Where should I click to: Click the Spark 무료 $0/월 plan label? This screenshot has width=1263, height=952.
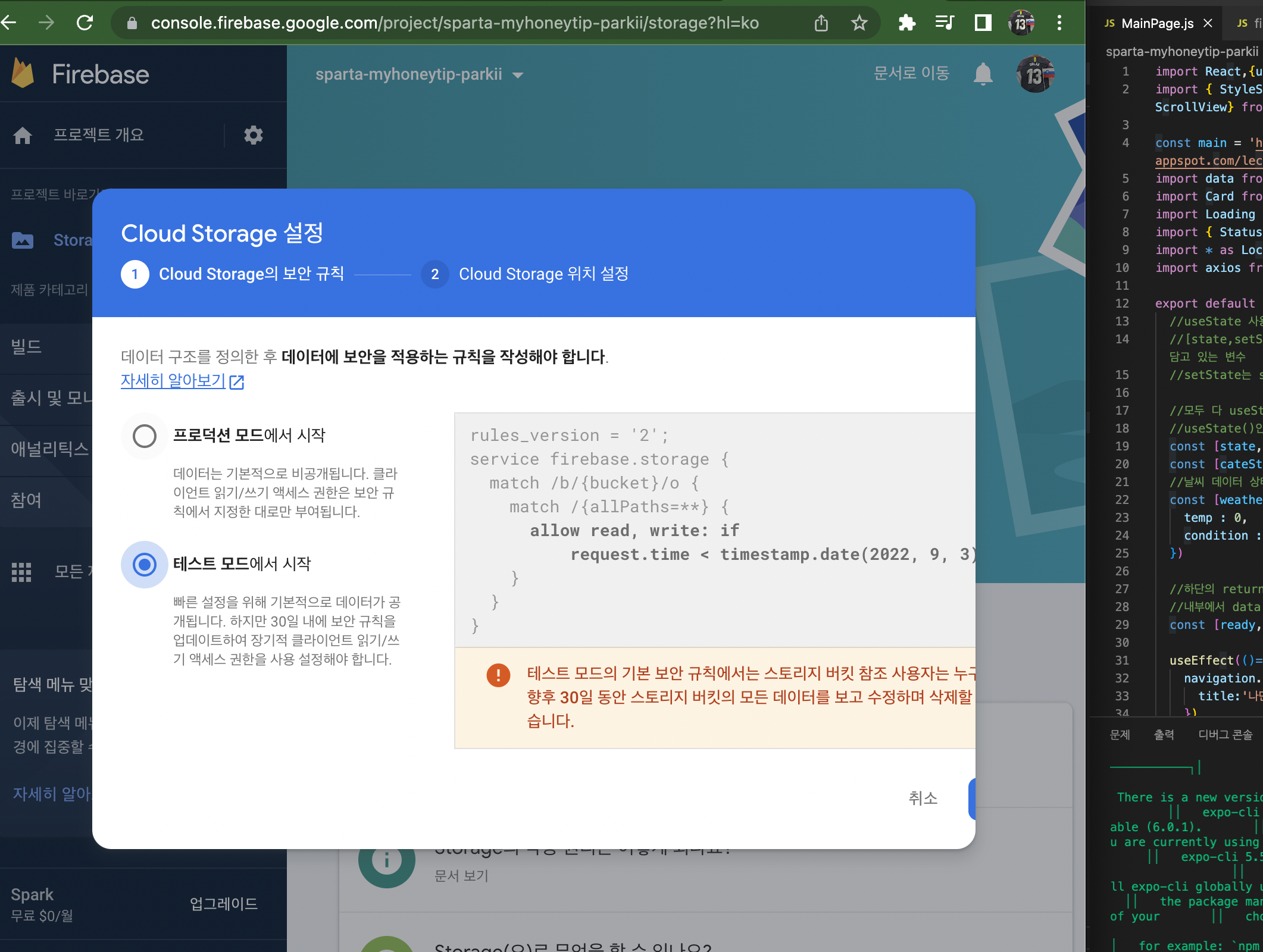pyautogui.click(x=42, y=904)
